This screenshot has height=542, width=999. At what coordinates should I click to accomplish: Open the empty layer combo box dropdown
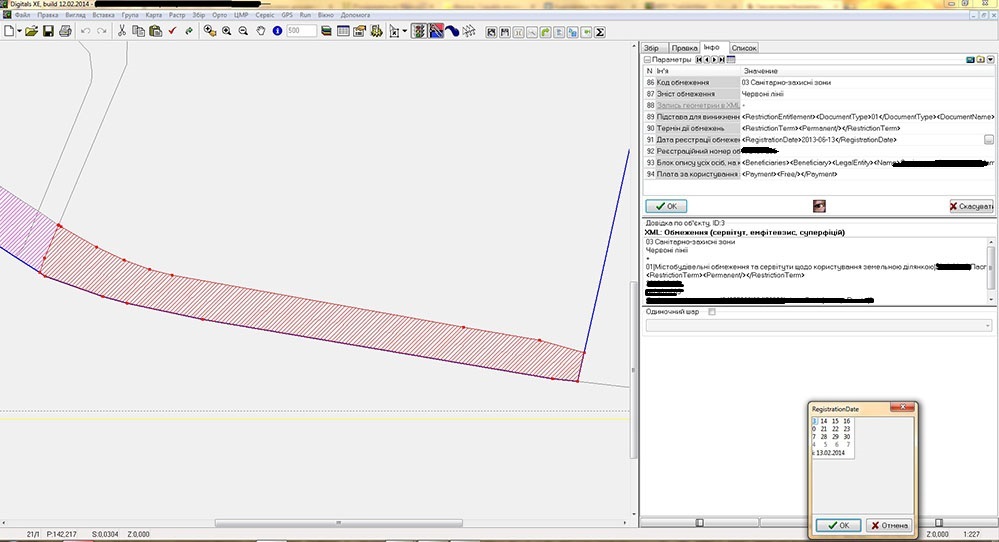[x=988, y=326]
